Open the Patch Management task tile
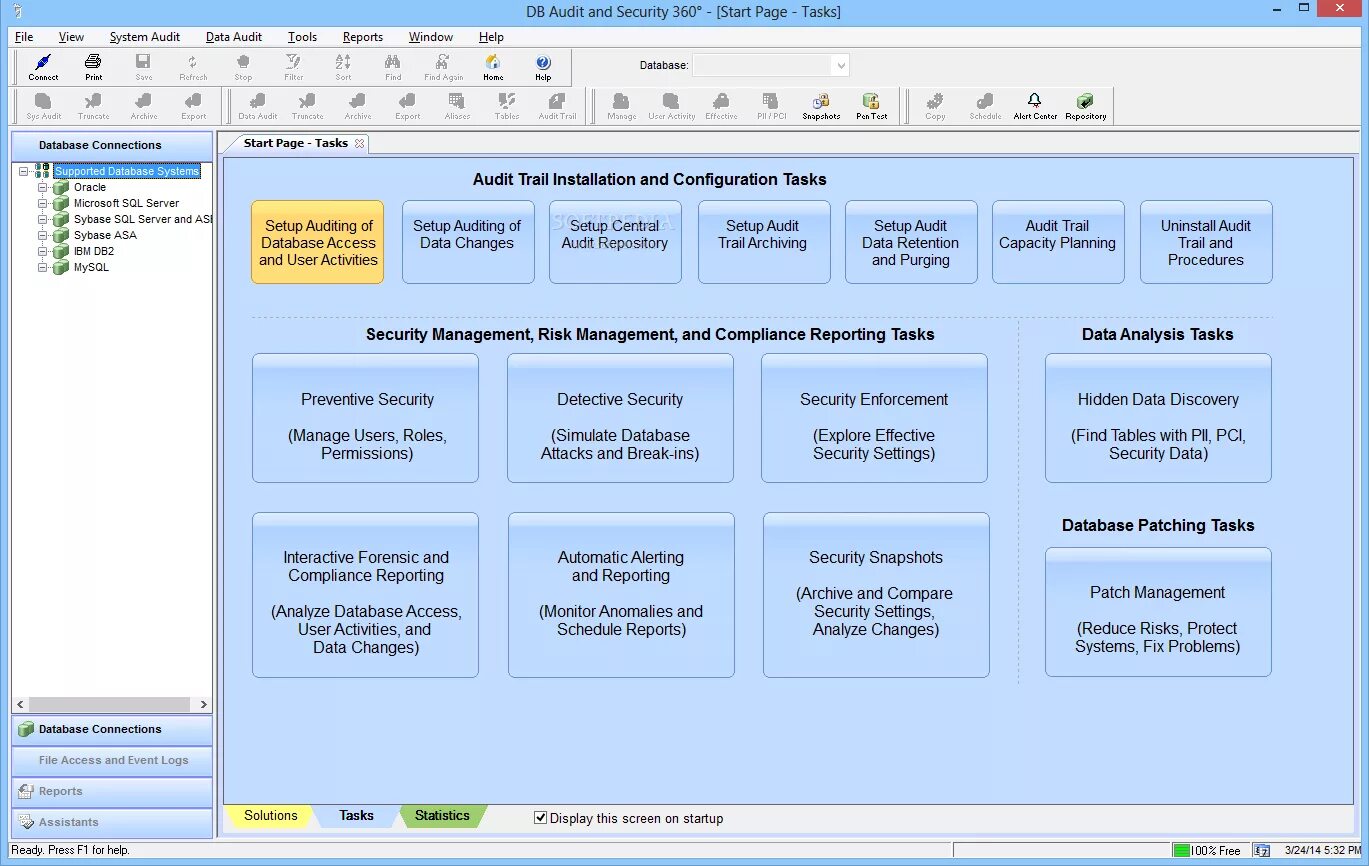1369x866 pixels. pyautogui.click(x=1158, y=612)
